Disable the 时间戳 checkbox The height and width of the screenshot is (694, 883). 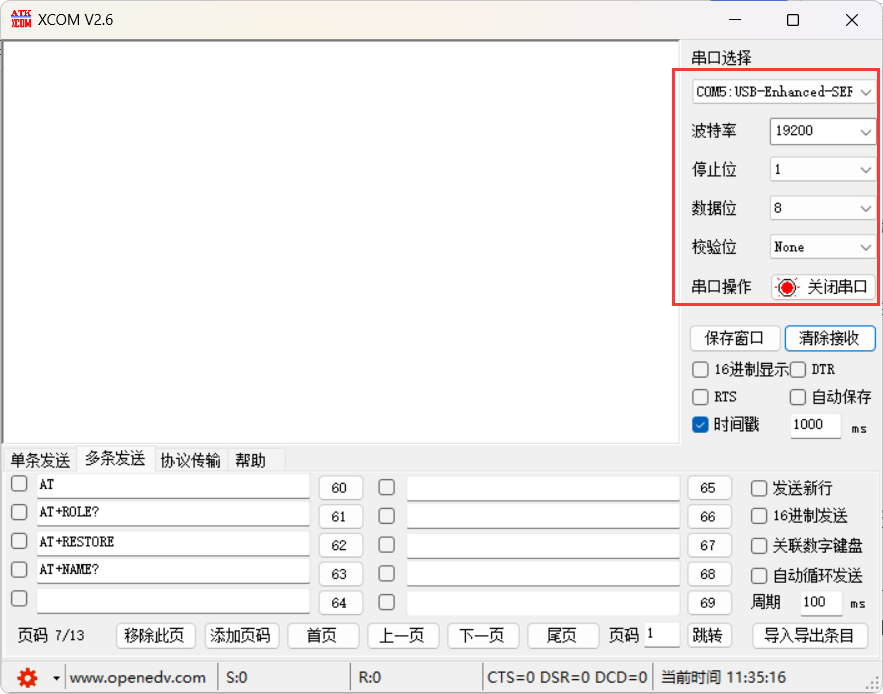coord(700,424)
